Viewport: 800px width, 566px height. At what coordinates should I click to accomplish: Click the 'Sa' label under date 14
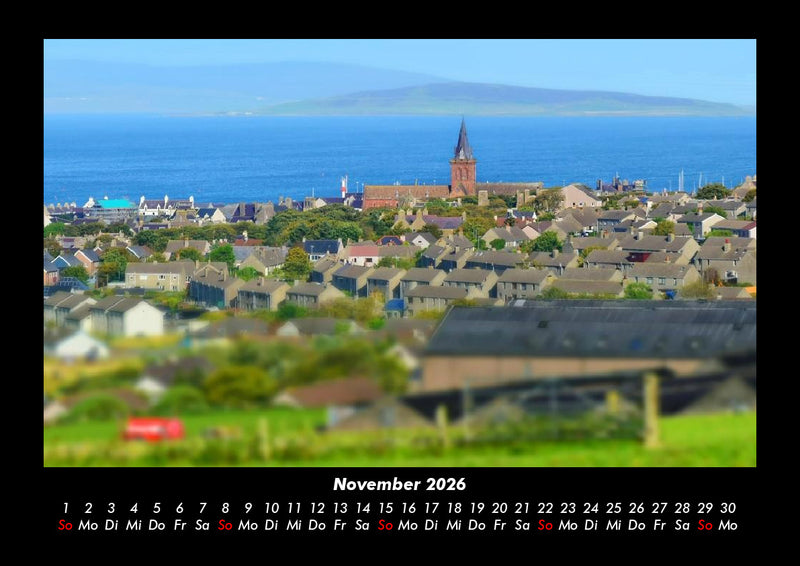tap(362, 525)
